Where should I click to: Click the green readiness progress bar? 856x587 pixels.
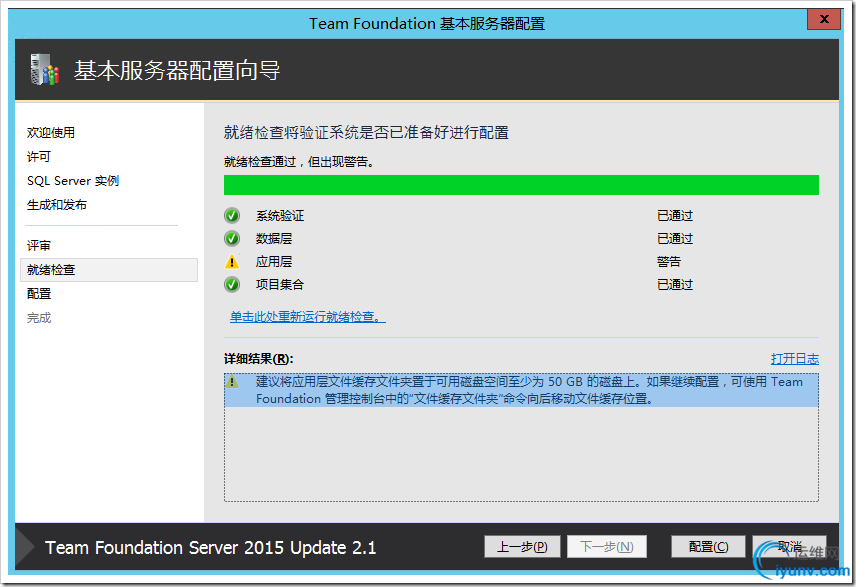521,185
